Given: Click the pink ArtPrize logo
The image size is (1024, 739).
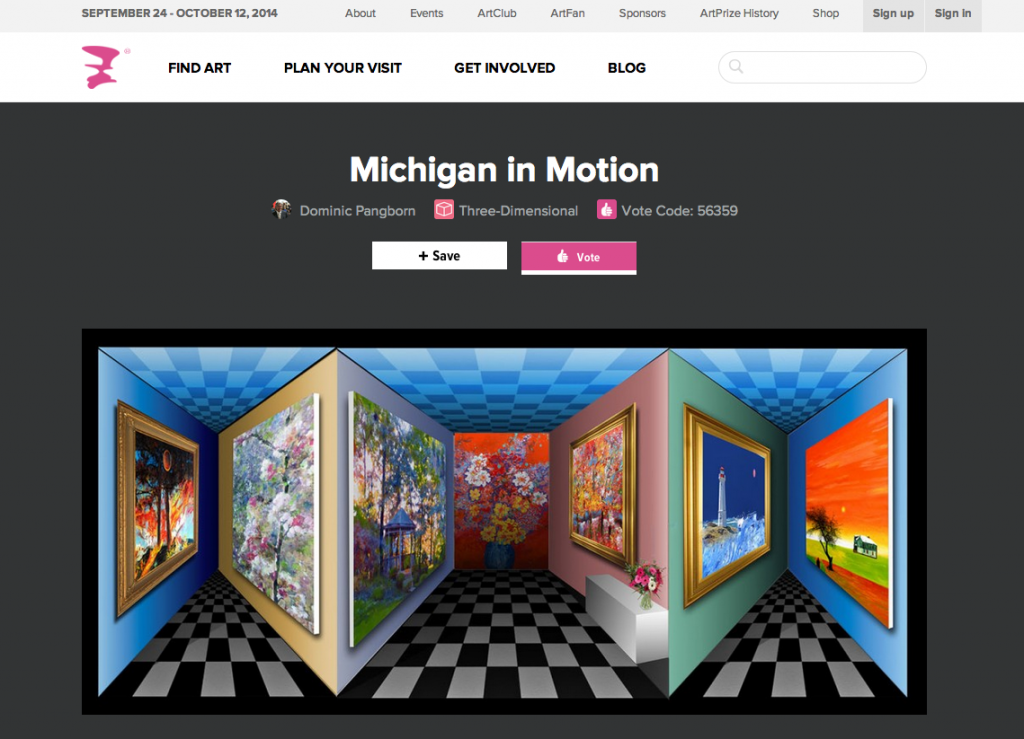Looking at the screenshot, I should tap(102, 67).
